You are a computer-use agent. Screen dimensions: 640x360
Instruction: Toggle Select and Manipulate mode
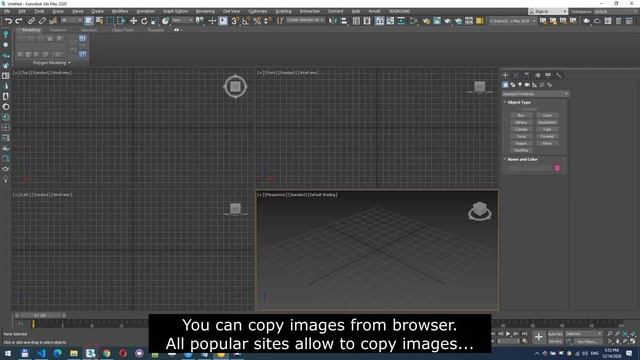click(212, 21)
